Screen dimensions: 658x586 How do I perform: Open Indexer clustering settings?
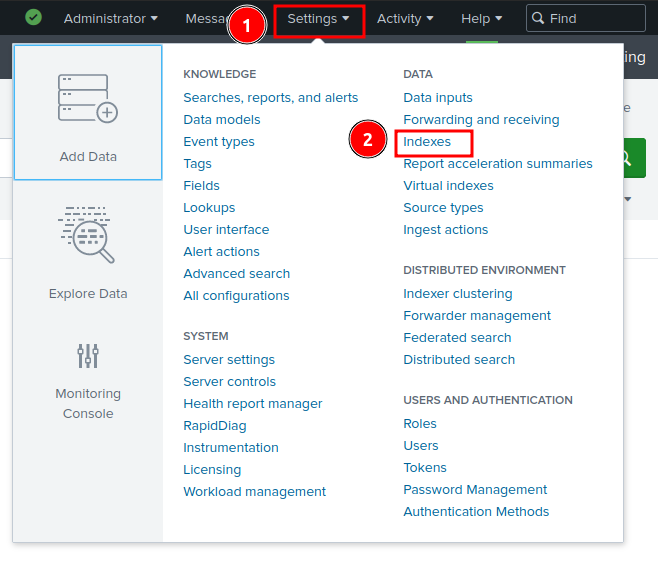[458, 294]
